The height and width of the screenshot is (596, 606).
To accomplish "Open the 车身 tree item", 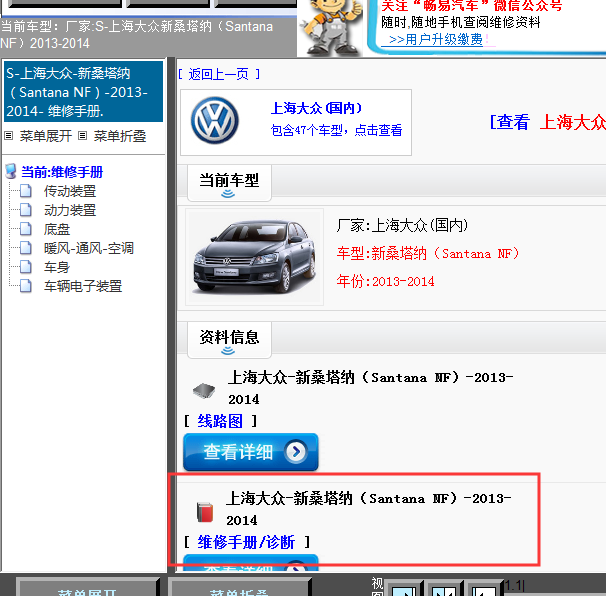I will 57,267.
